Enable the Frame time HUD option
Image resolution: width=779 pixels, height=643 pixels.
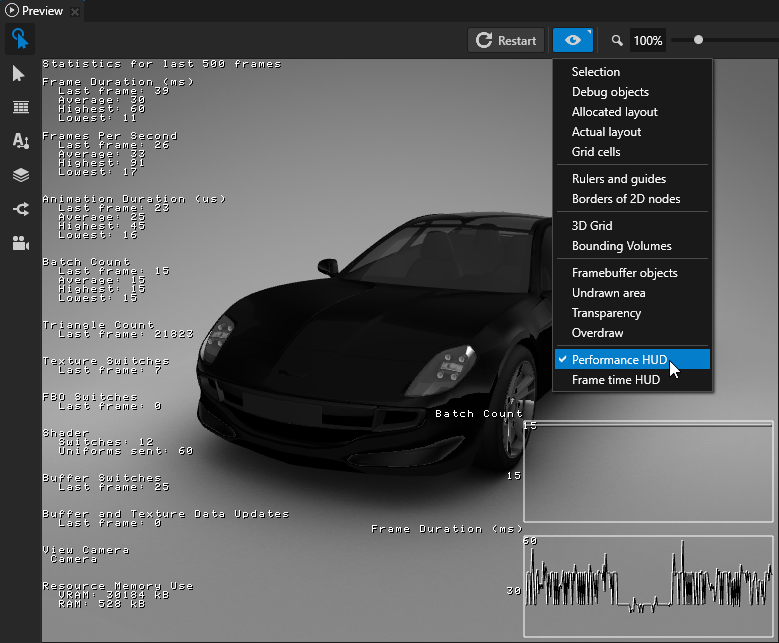coord(615,380)
